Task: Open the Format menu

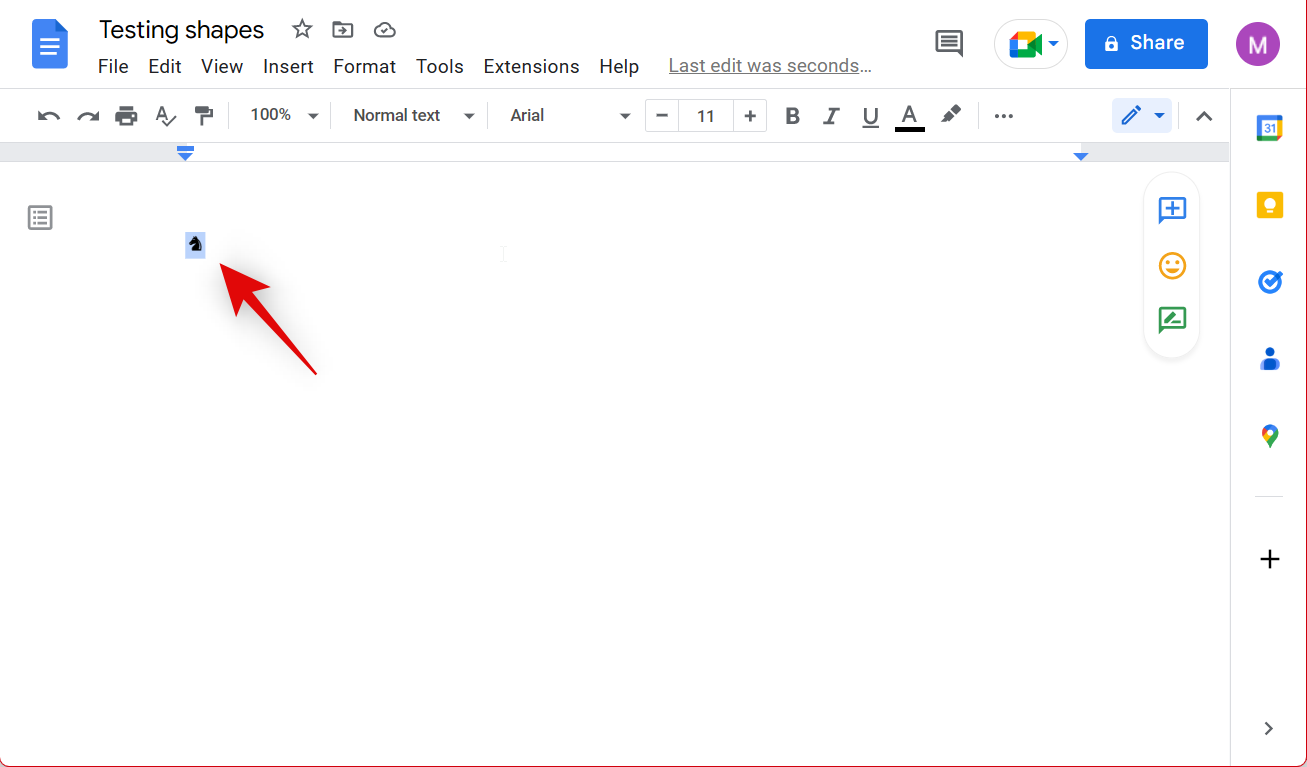Action: (365, 66)
